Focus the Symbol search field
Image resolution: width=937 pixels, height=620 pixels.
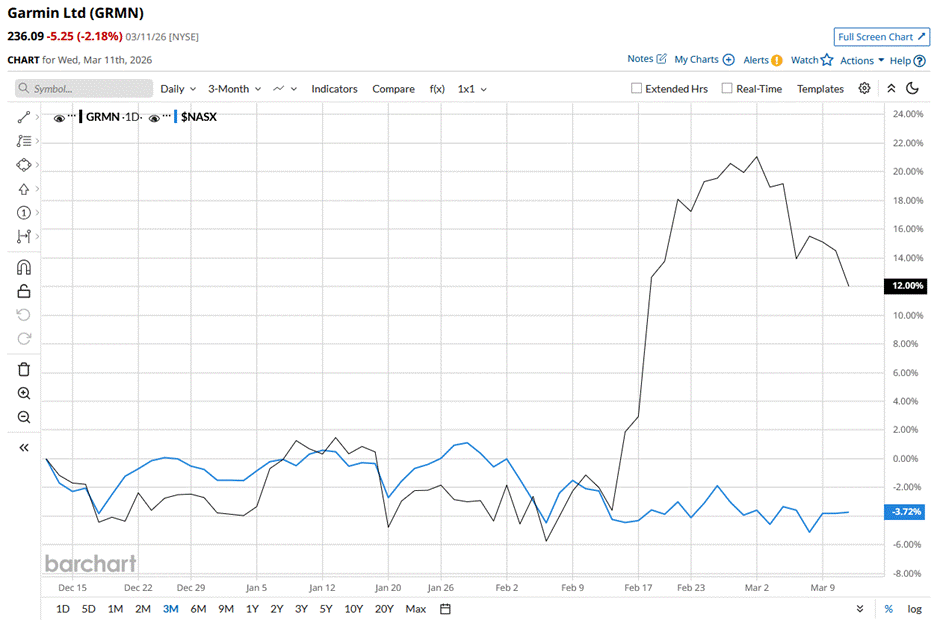point(84,88)
